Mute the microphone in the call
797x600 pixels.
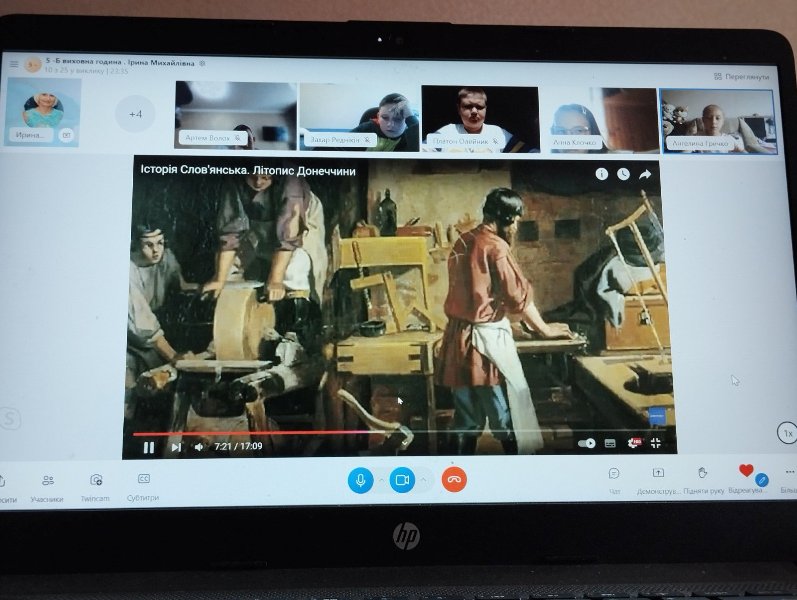360,480
